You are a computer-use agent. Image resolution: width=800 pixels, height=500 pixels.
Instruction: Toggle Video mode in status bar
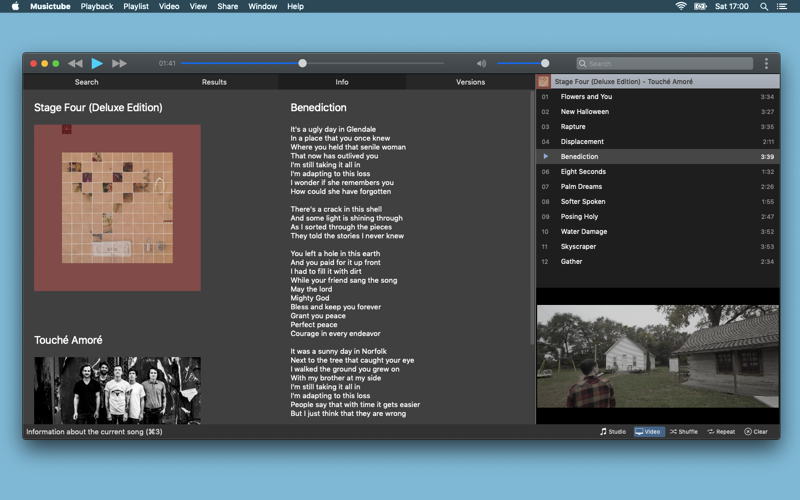(x=648, y=432)
